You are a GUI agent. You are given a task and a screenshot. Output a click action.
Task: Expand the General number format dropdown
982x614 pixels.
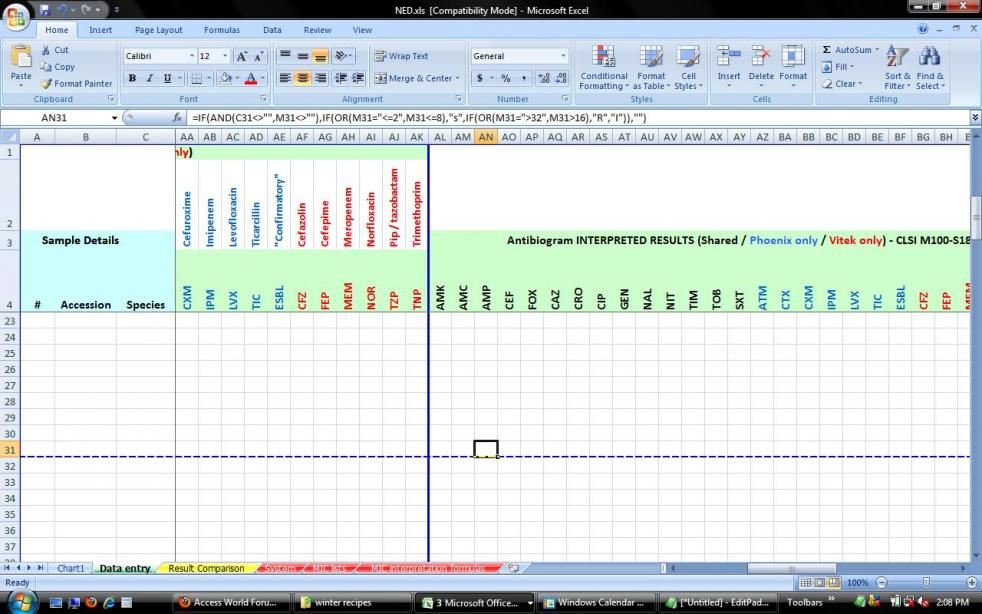click(564, 57)
